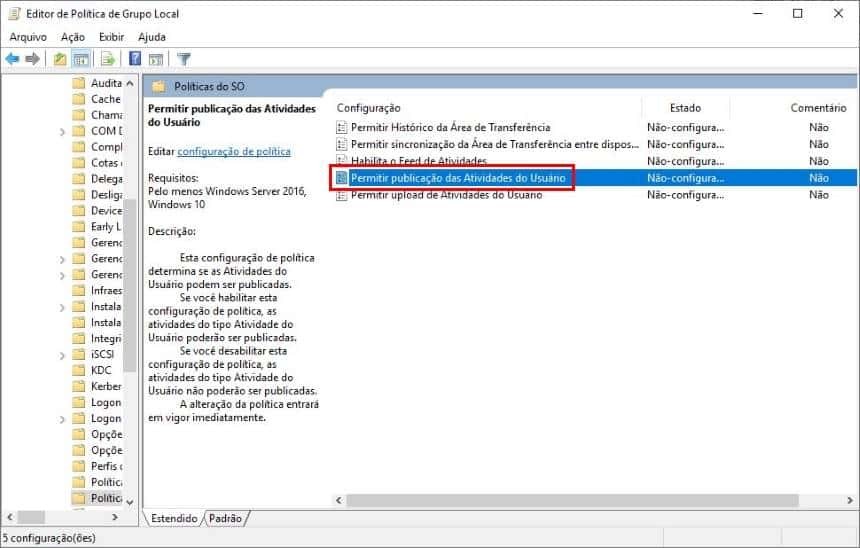Viewport: 860px width, 548px height.
Task: Select the Deslig folder in the tree
Action: [x=106, y=195]
